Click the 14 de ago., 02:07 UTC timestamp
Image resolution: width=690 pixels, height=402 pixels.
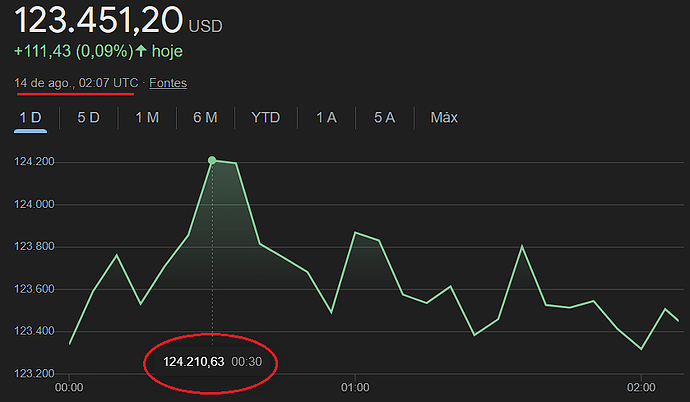76,83
